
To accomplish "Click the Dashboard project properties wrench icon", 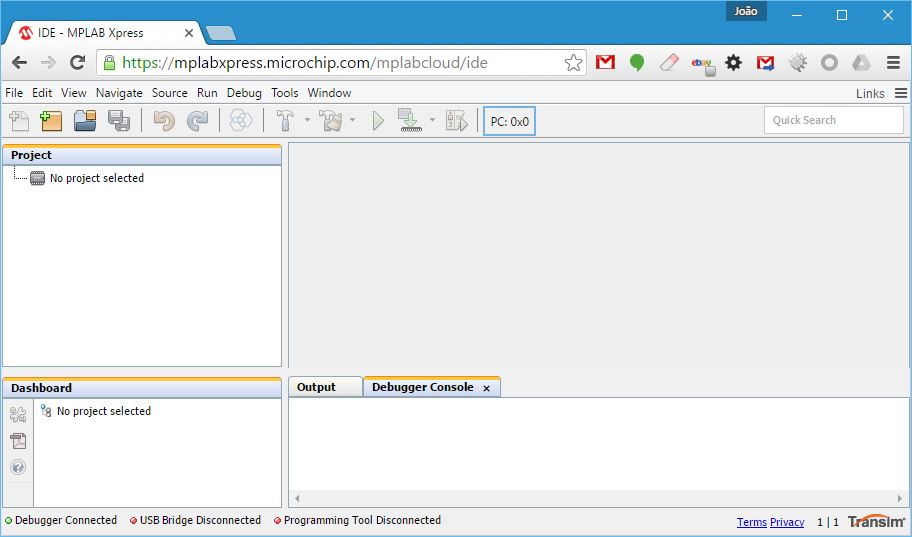I will [x=18, y=414].
